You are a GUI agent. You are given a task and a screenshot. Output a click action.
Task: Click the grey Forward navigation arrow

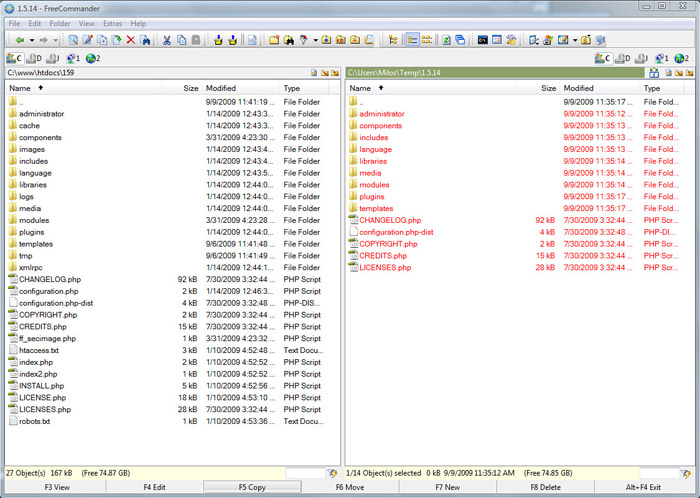pyautogui.click(x=43, y=40)
